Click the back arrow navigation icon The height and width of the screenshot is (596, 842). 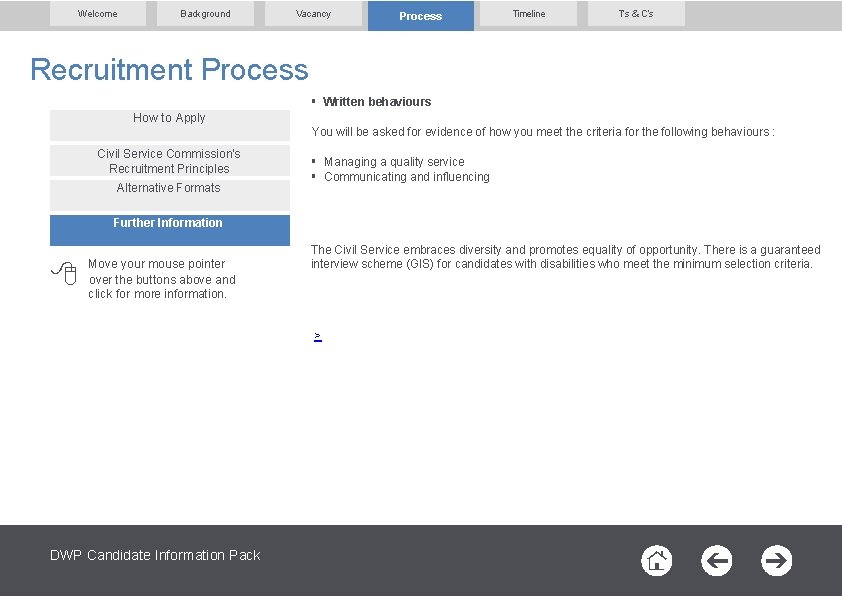(716, 561)
